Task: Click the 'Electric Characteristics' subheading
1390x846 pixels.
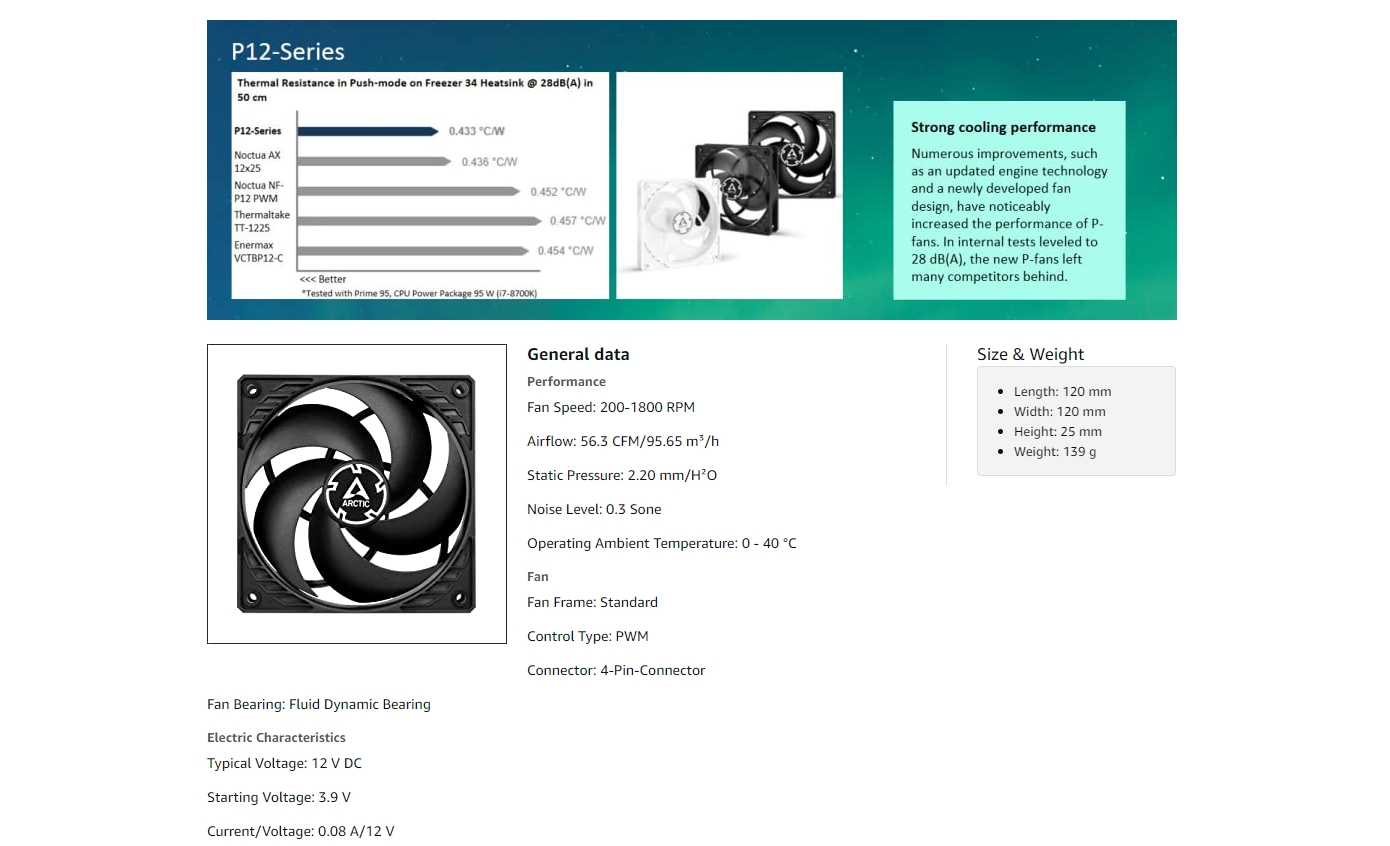Action: pyautogui.click(x=276, y=737)
